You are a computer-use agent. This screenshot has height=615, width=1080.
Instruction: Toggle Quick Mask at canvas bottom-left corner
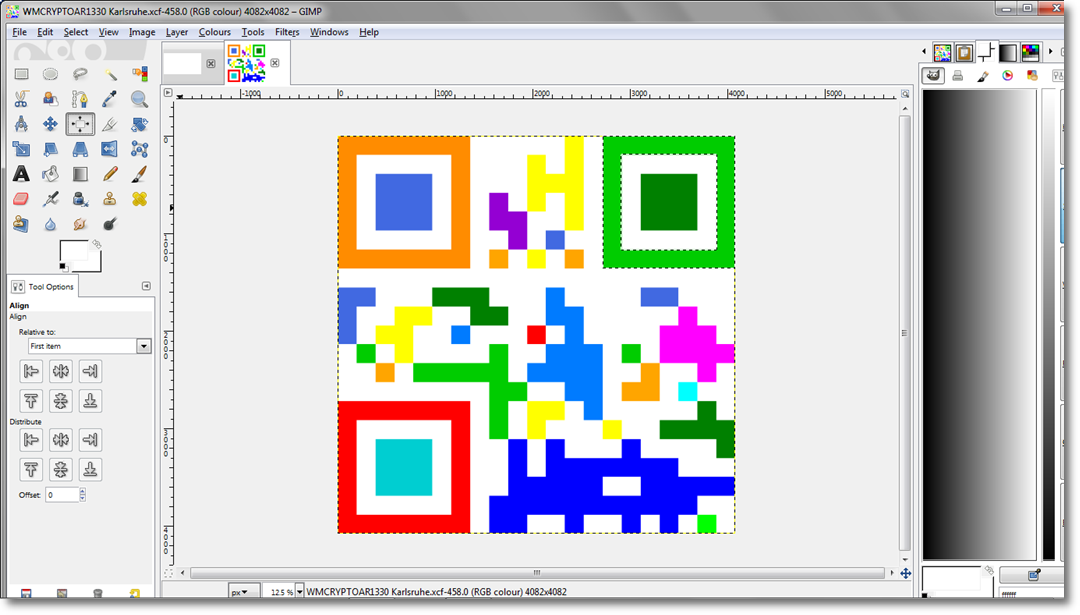(168, 573)
